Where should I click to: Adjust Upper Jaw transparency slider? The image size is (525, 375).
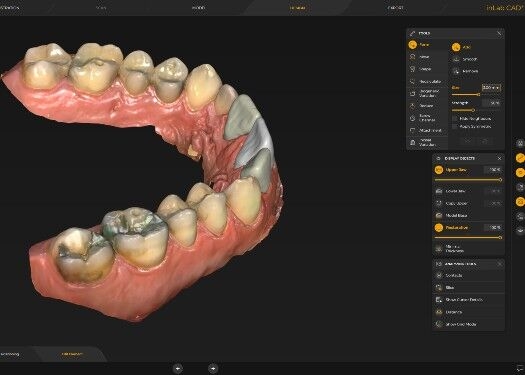pyautogui.click(x=468, y=180)
